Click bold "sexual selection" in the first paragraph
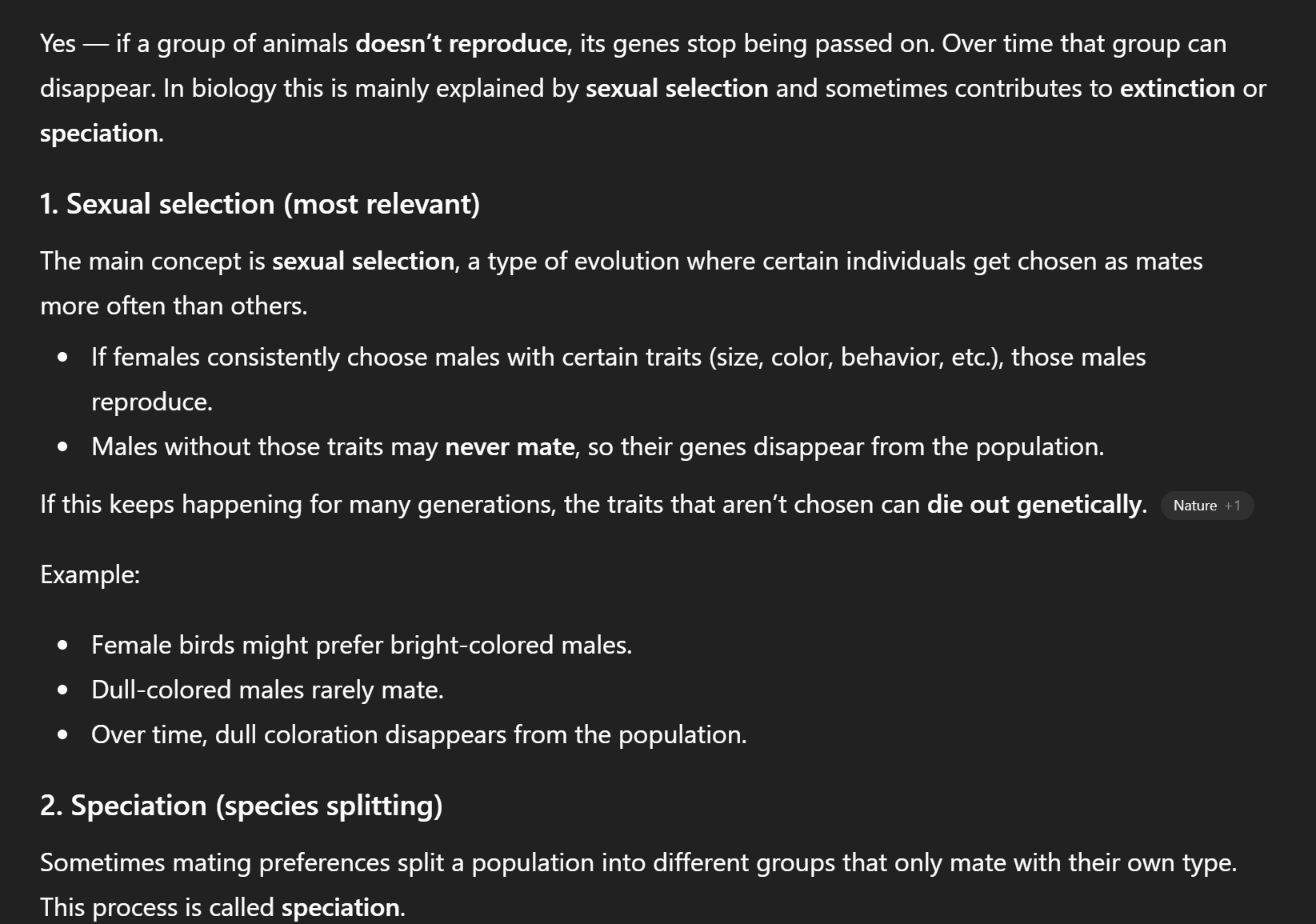 click(x=677, y=88)
